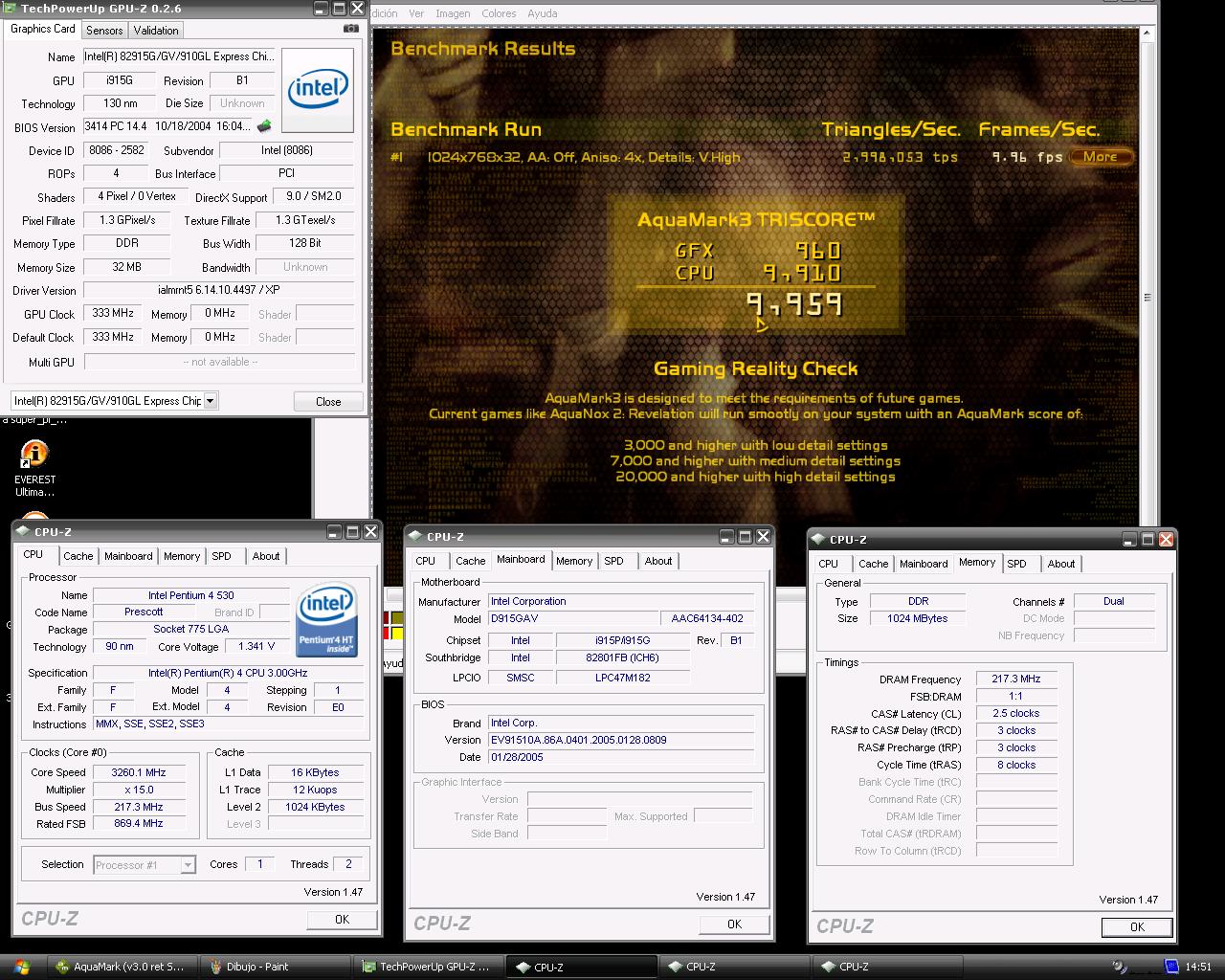The width and height of the screenshot is (1225, 980).
Task: Click the GPU-Z Name field
Action: pos(179,56)
